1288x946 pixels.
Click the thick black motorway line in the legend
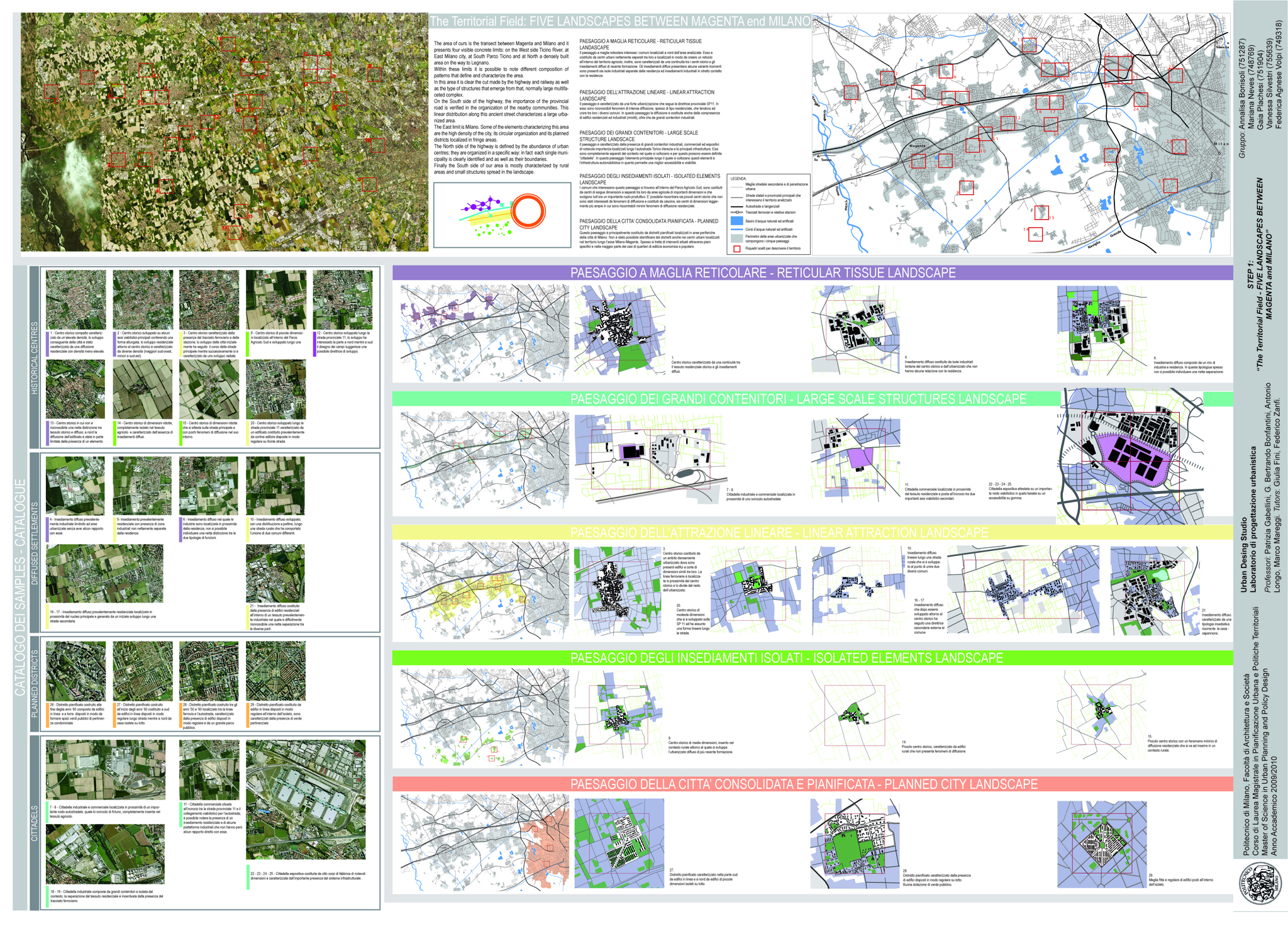pyautogui.click(x=737, y=206)
